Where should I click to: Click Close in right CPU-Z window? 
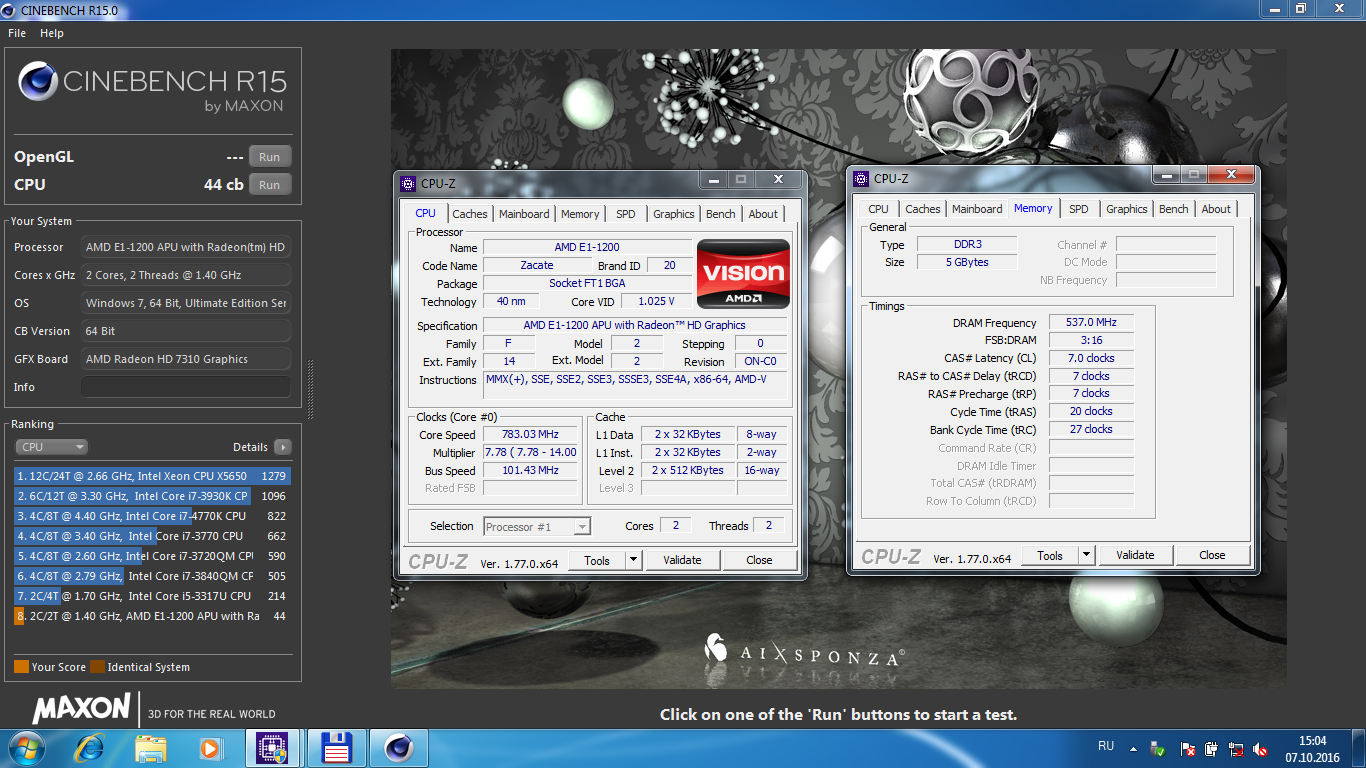1212,555
